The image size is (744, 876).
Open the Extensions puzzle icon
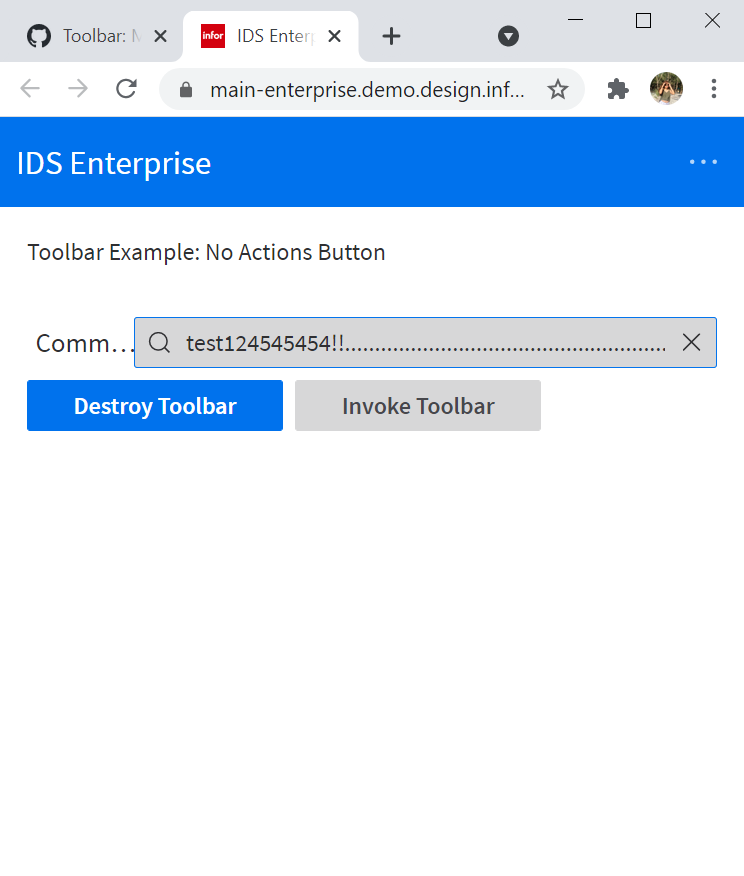pos(618,89)
